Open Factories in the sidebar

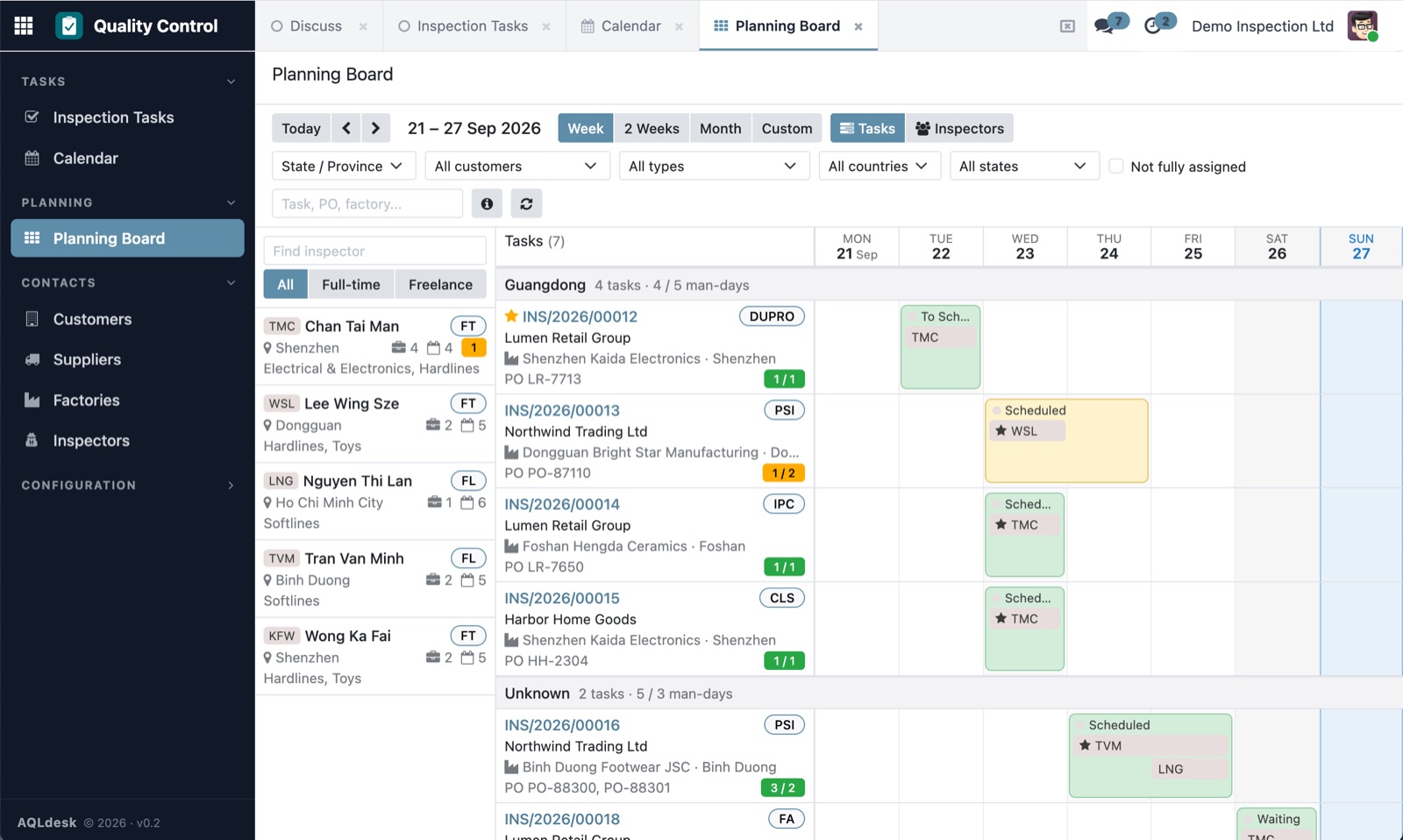[x=127, y=400]
